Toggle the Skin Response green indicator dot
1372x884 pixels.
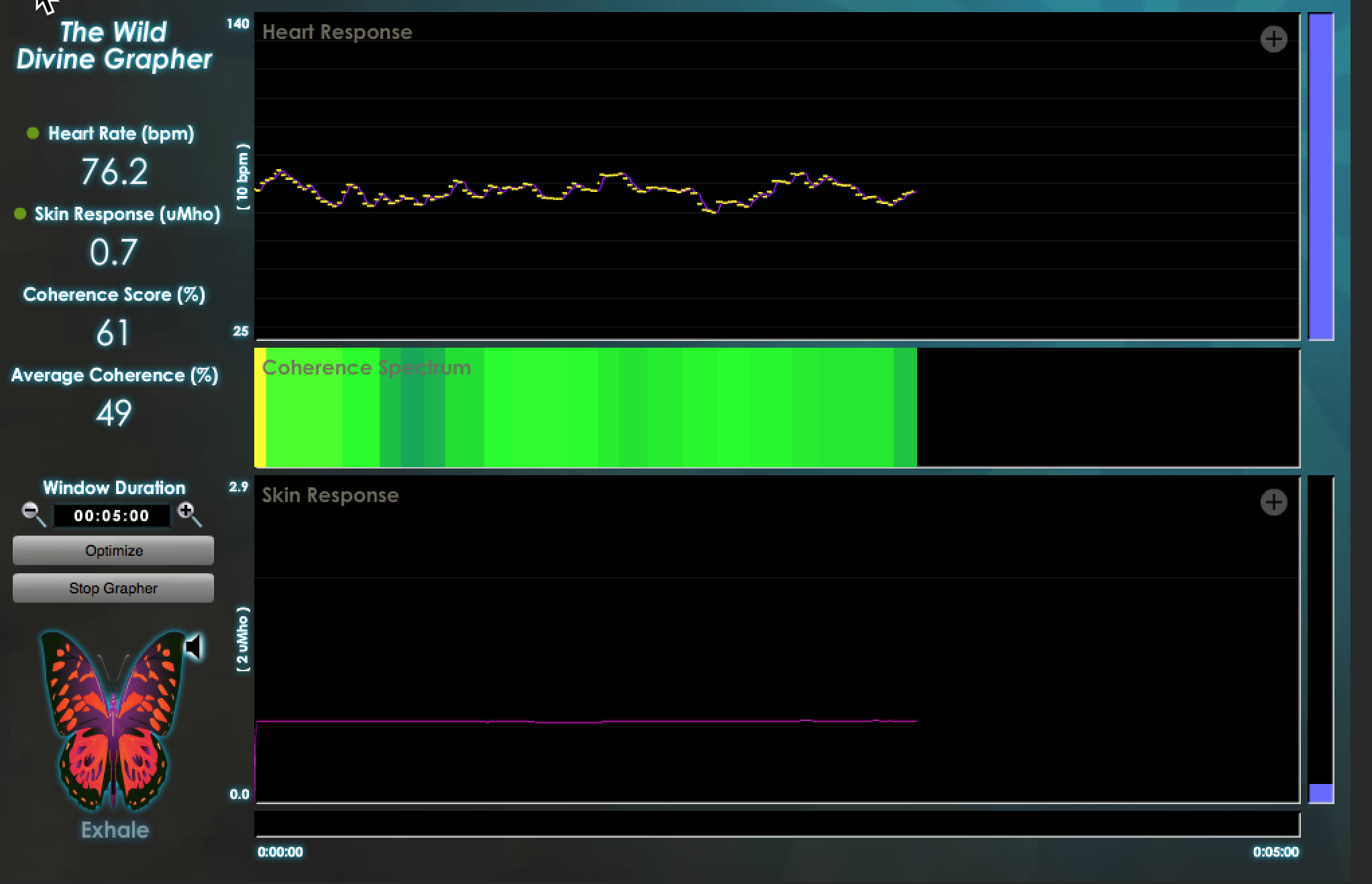point(20,213)
